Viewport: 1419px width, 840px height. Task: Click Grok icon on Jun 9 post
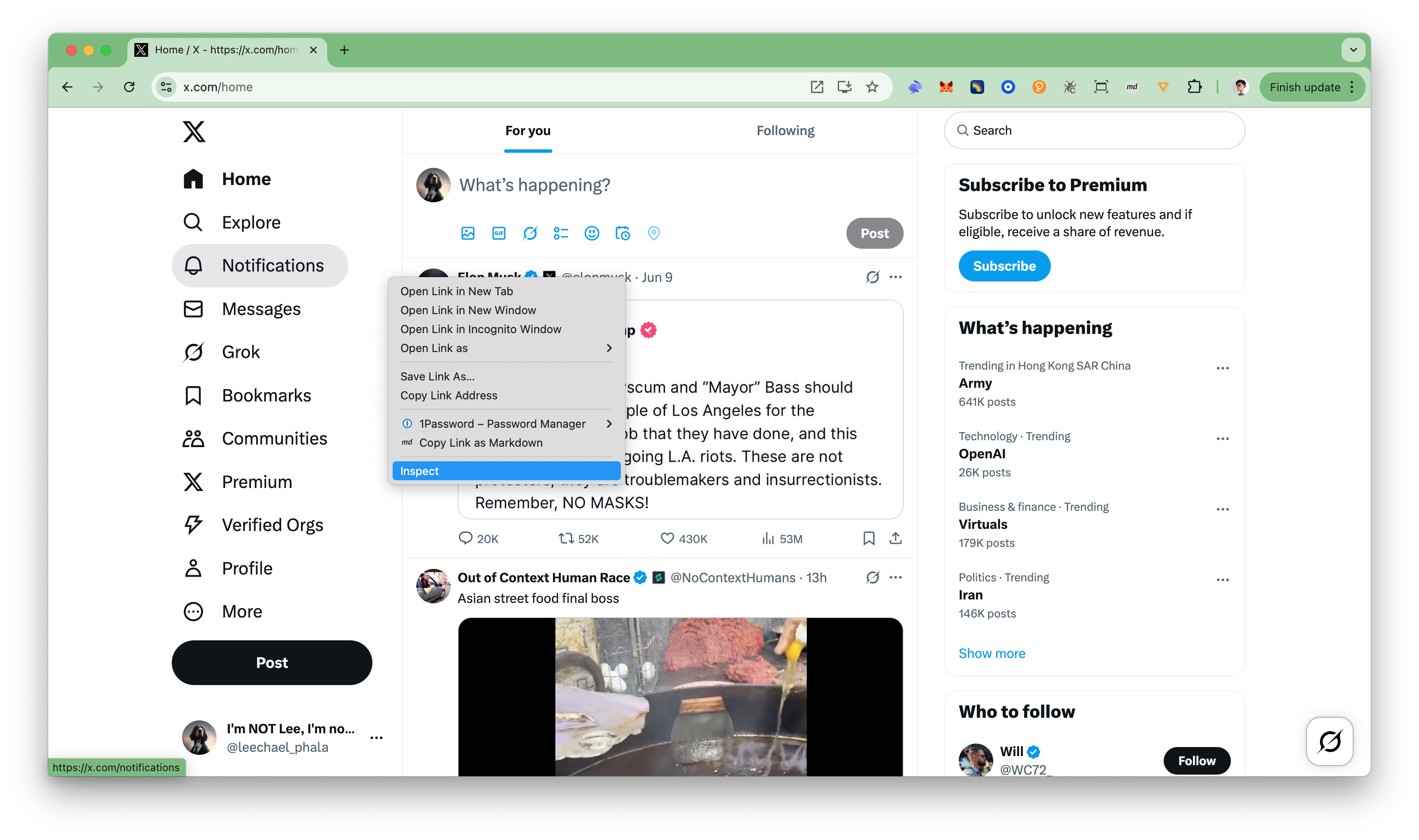(x=873, y=277)
